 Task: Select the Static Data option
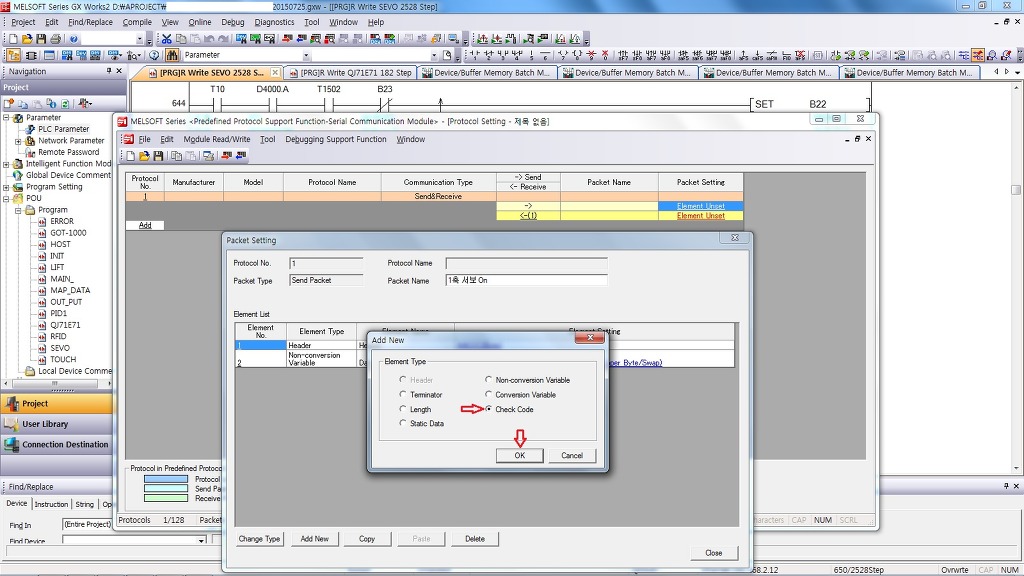tap(403, 424)
